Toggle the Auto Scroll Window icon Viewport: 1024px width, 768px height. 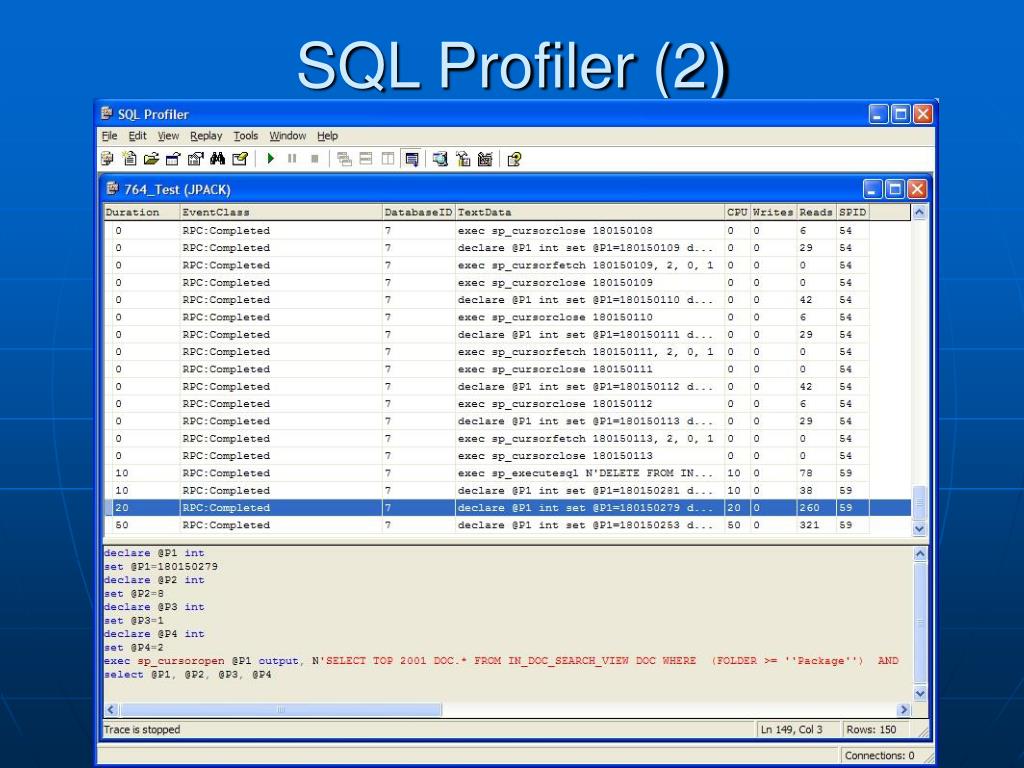click(411, 159)
